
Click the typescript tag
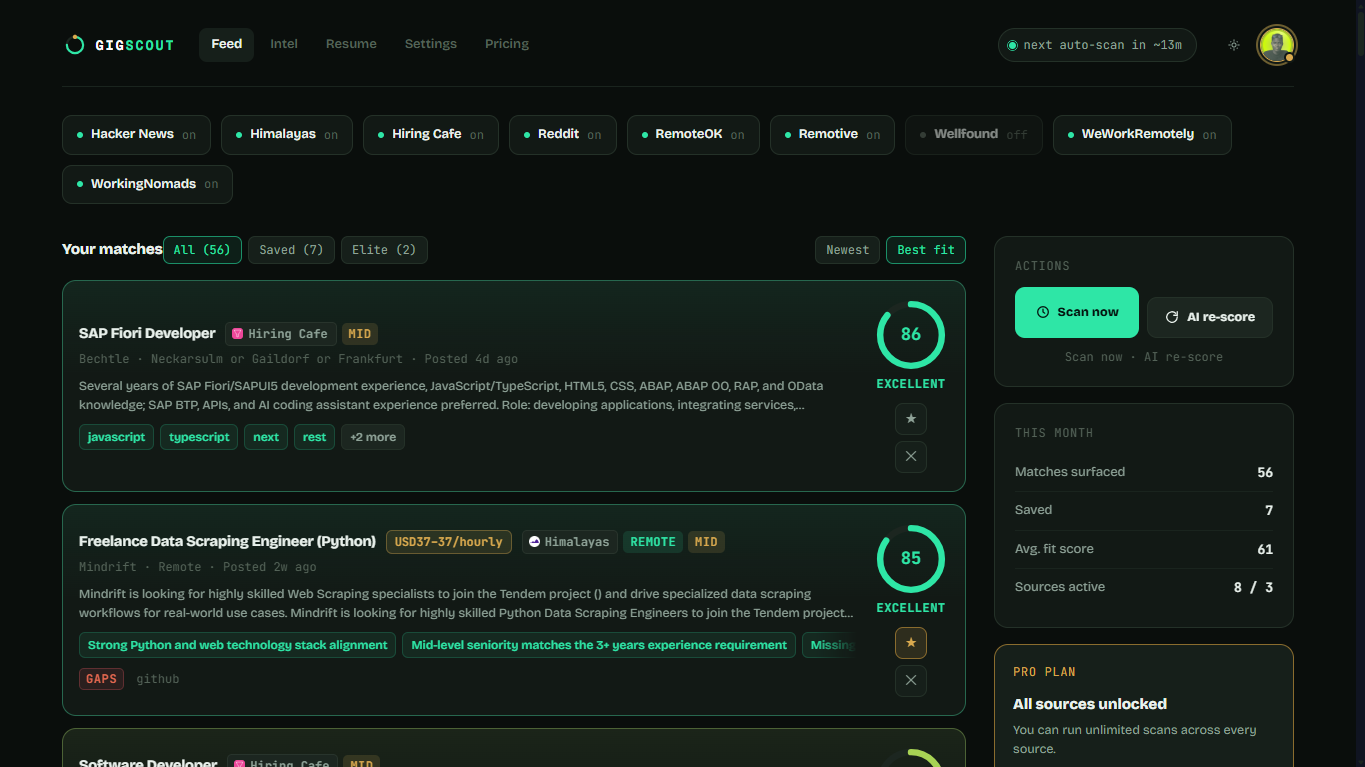pos(199,437)
